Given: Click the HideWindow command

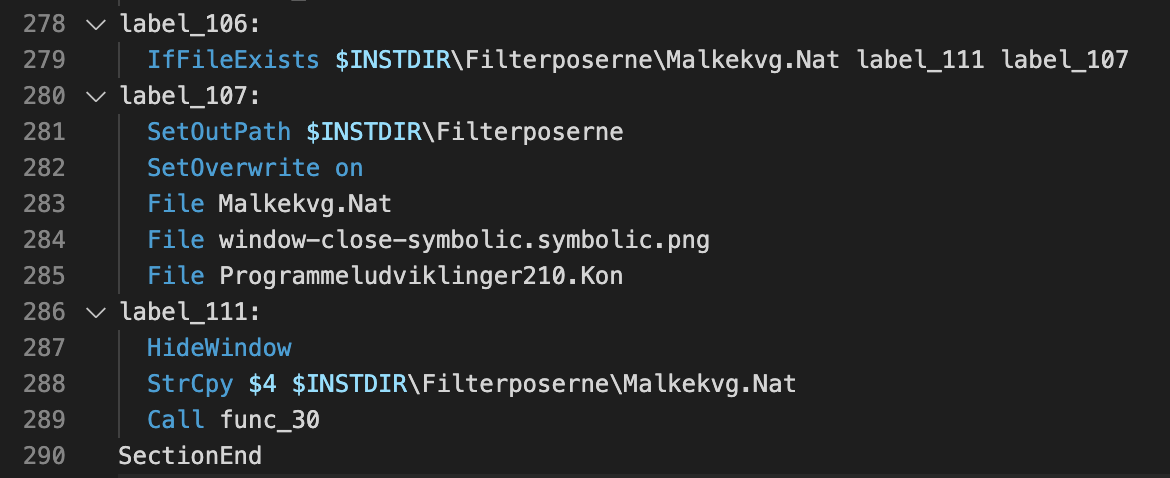Looking at the screenshot, I should (219, 348).
